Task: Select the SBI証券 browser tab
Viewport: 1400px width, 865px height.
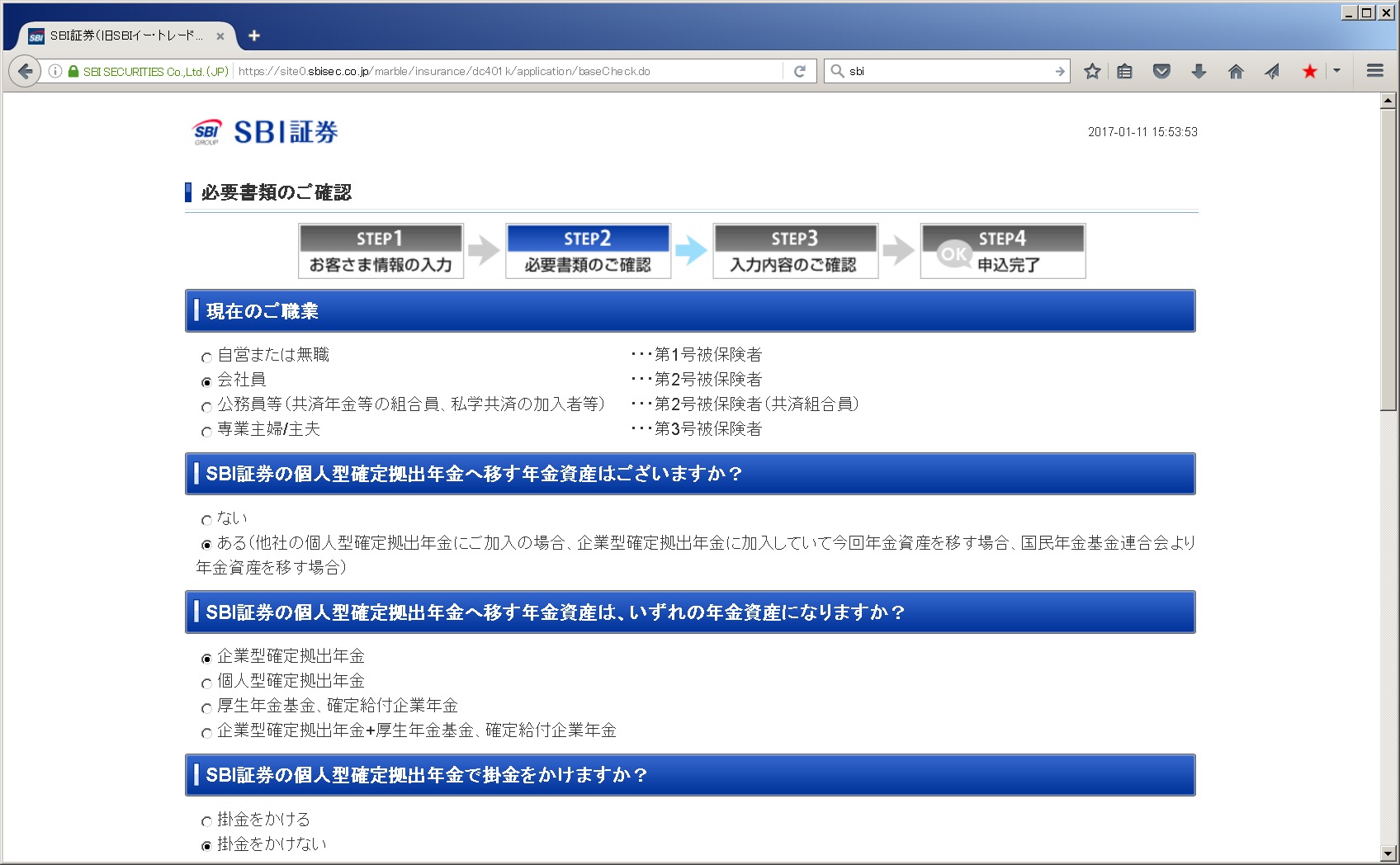Action: 126,35
